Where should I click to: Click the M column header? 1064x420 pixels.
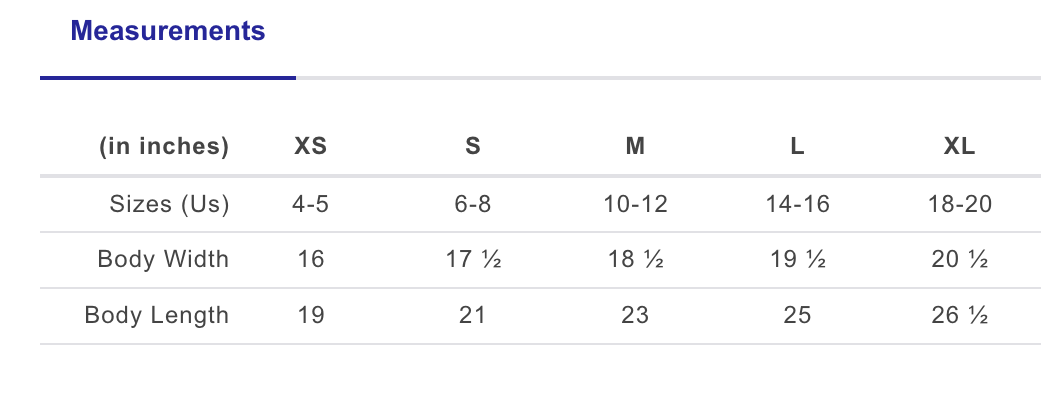coord(635,147)
